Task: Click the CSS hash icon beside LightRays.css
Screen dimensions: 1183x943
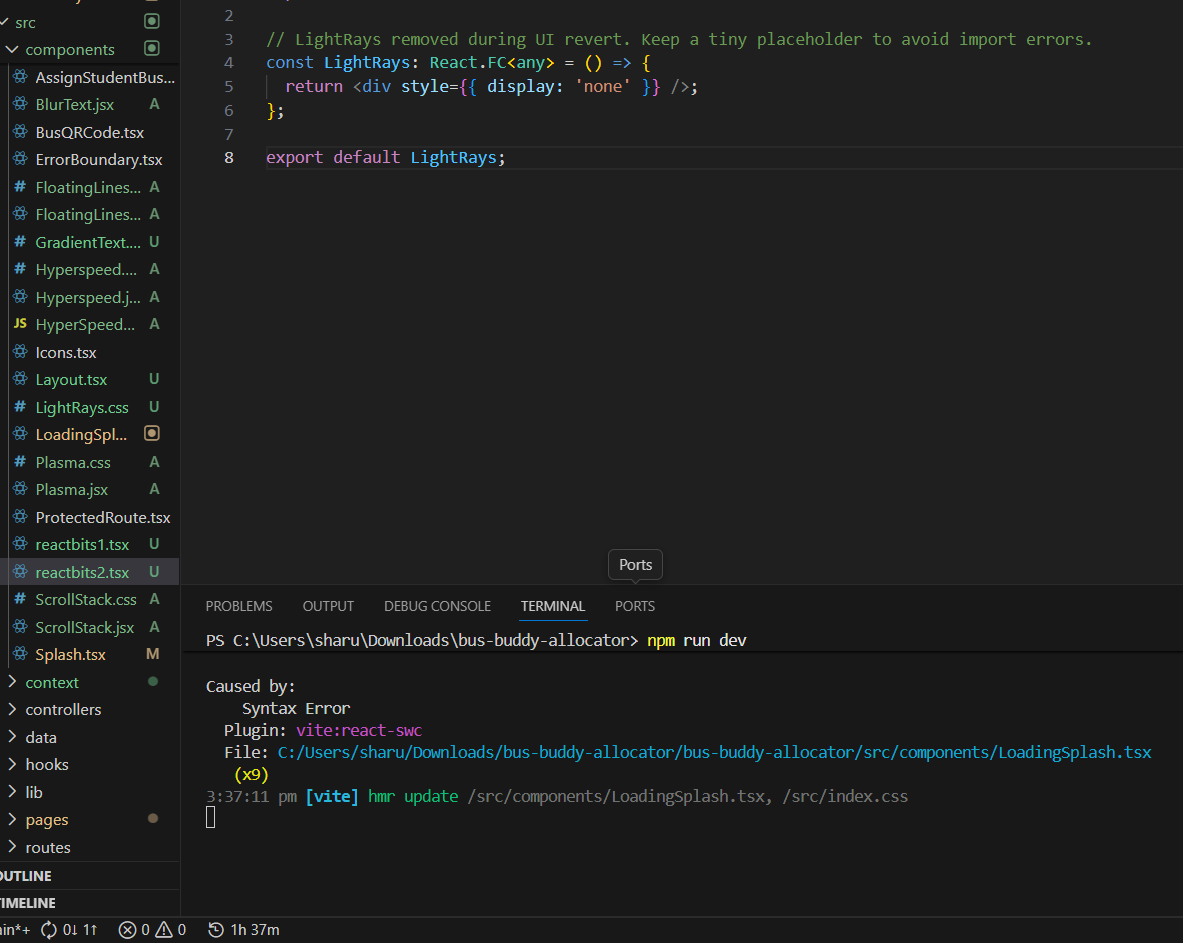Action: coord(20,407)
